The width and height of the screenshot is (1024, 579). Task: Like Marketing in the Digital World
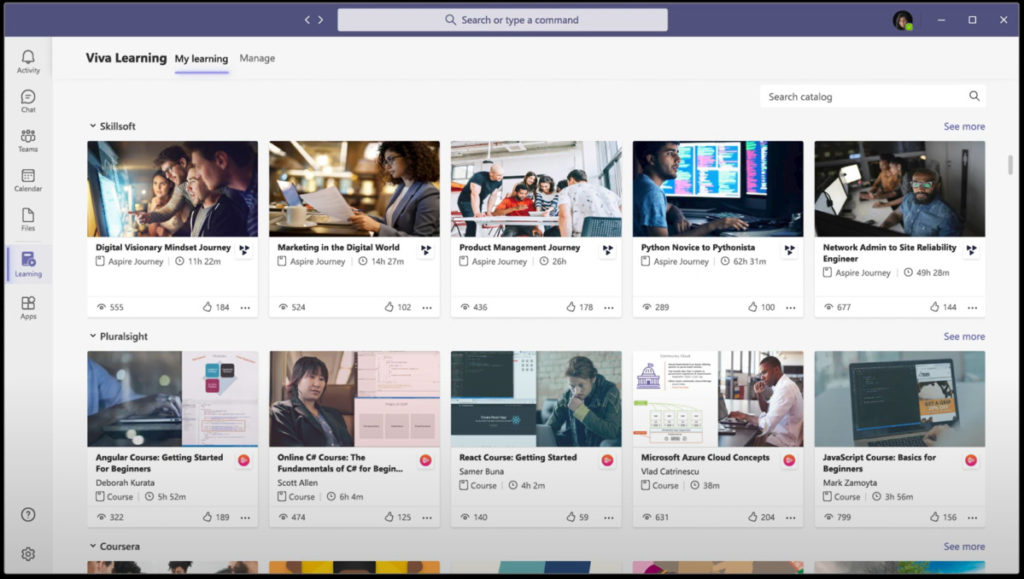(389, 307)
